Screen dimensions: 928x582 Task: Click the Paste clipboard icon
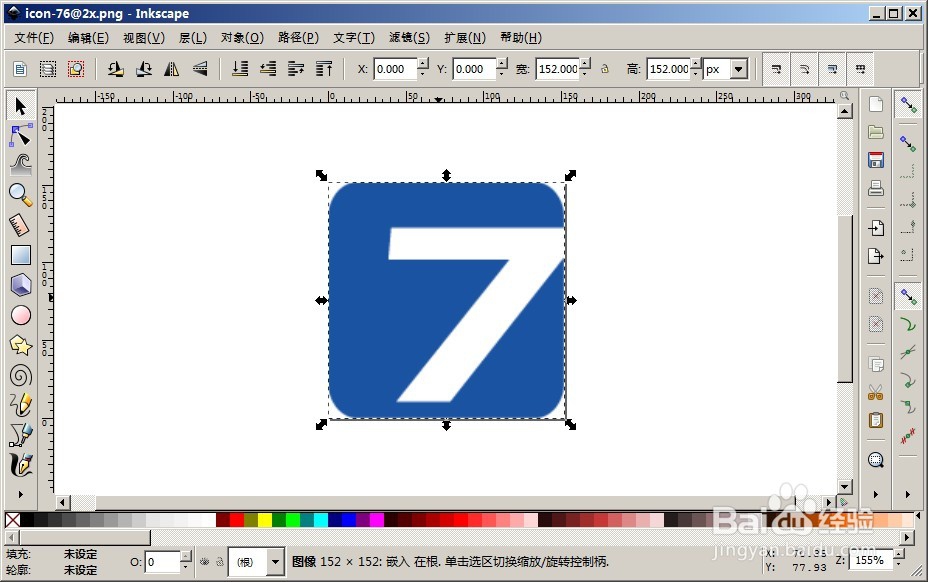tap(876, 420)
